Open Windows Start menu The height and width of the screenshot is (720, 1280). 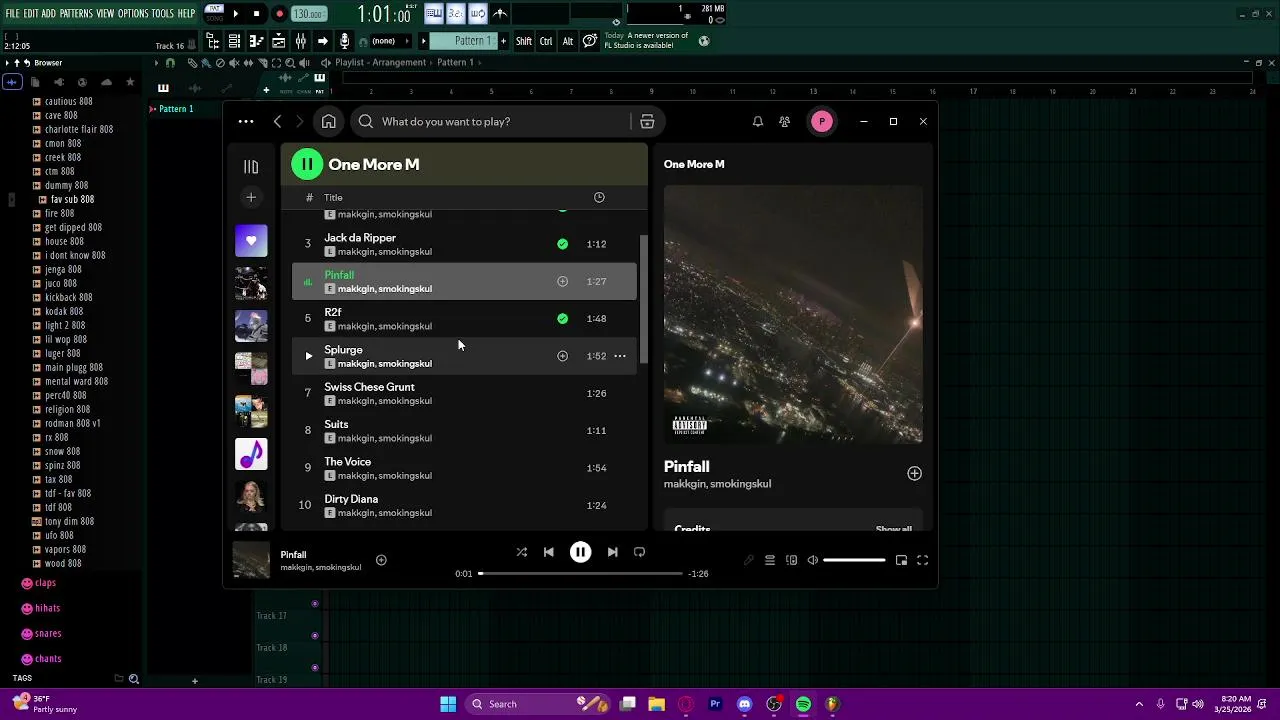pyautogui.click(x=448, y=704)
